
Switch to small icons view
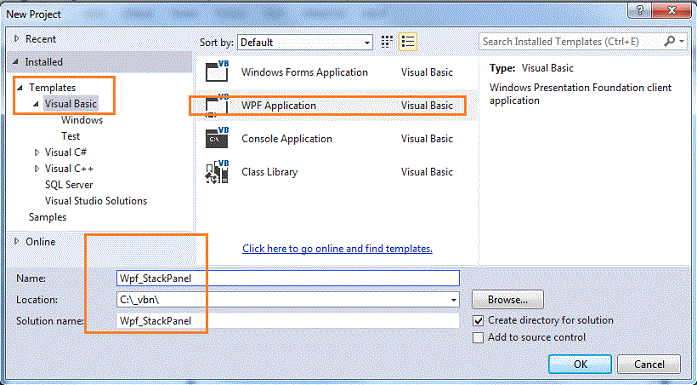(x=387, y=42)
